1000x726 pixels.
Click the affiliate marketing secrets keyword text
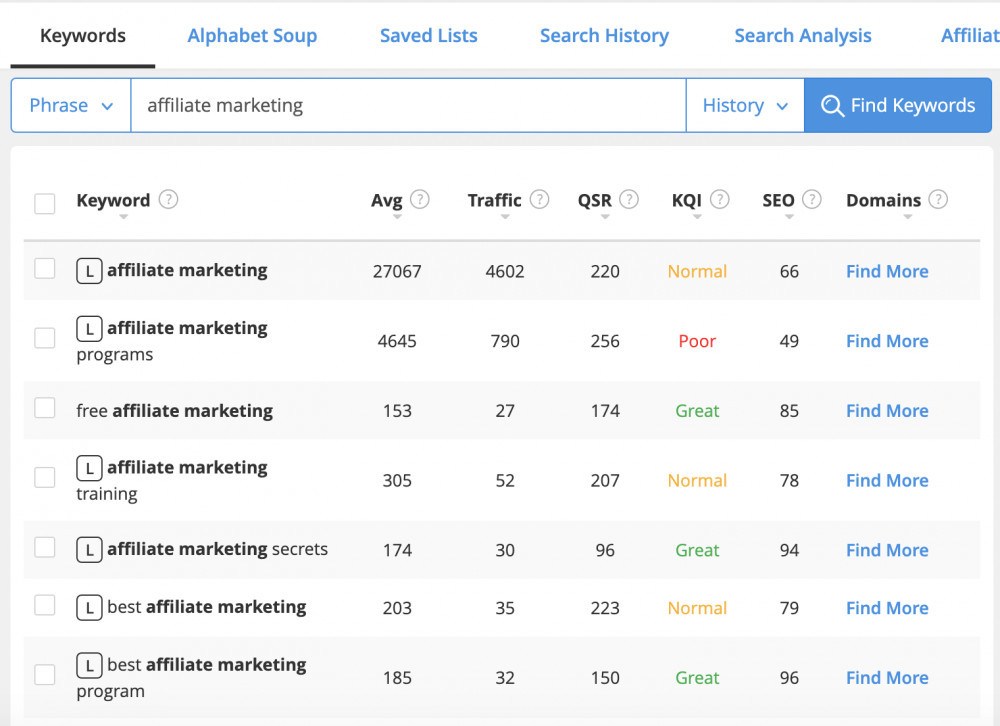[x=217, y=549]
